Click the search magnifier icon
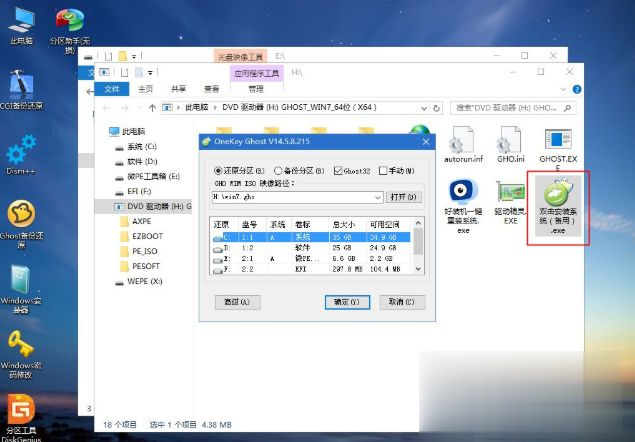Screen dimensions: 635x442 click(x=568, y=108)
